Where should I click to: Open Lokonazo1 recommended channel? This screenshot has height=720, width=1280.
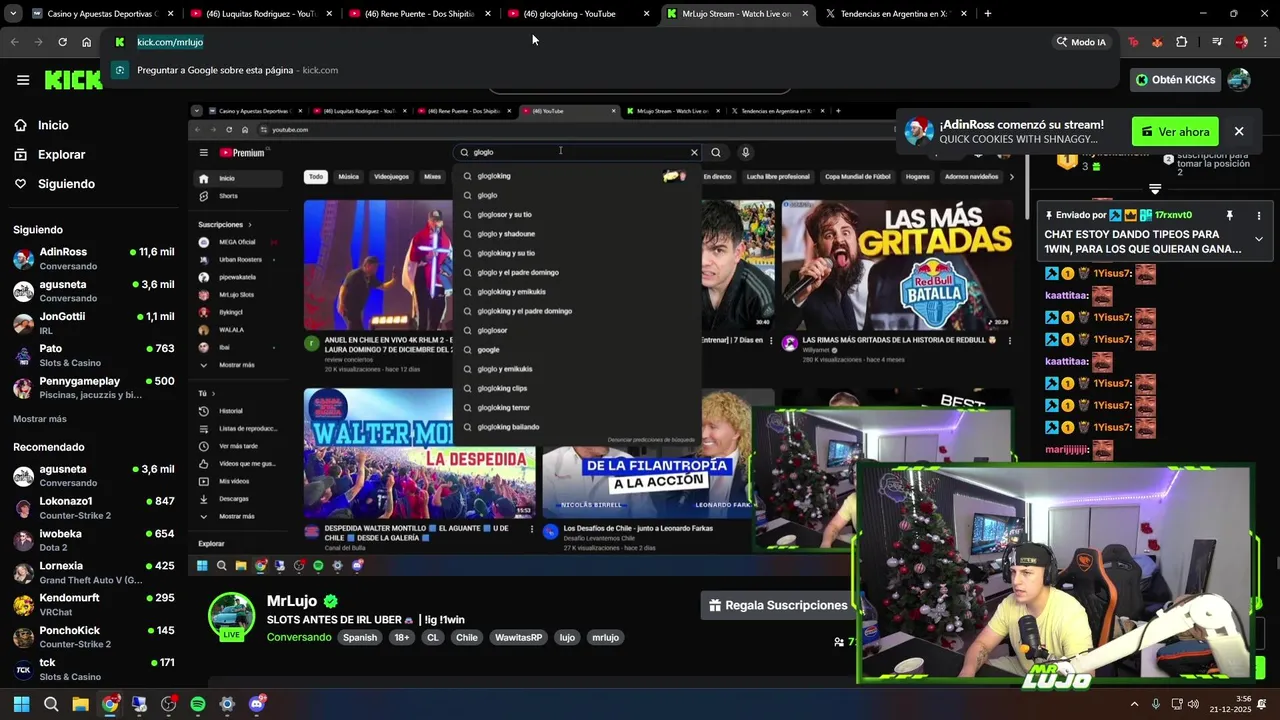click(93, 507)
